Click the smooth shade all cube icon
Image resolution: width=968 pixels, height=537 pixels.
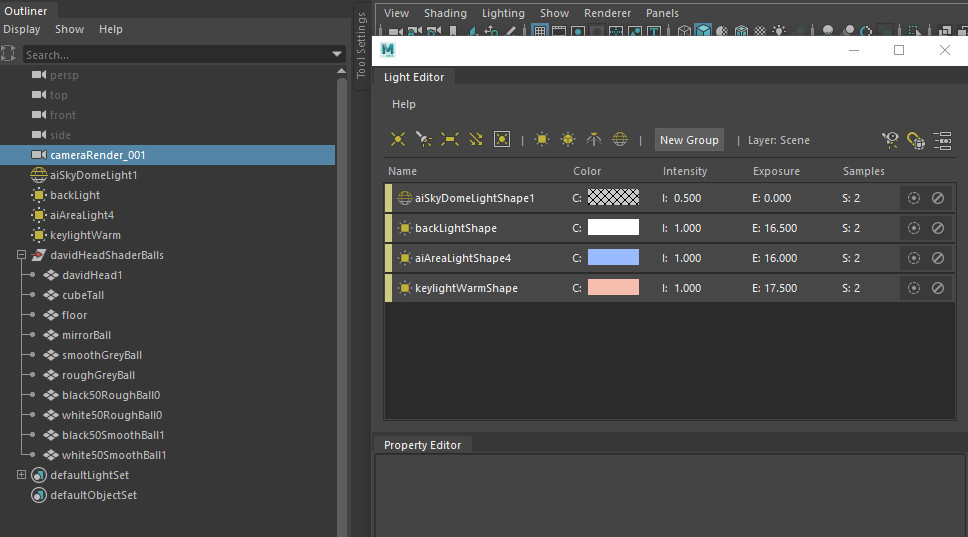pyautogui.click(x=703, y=31)
